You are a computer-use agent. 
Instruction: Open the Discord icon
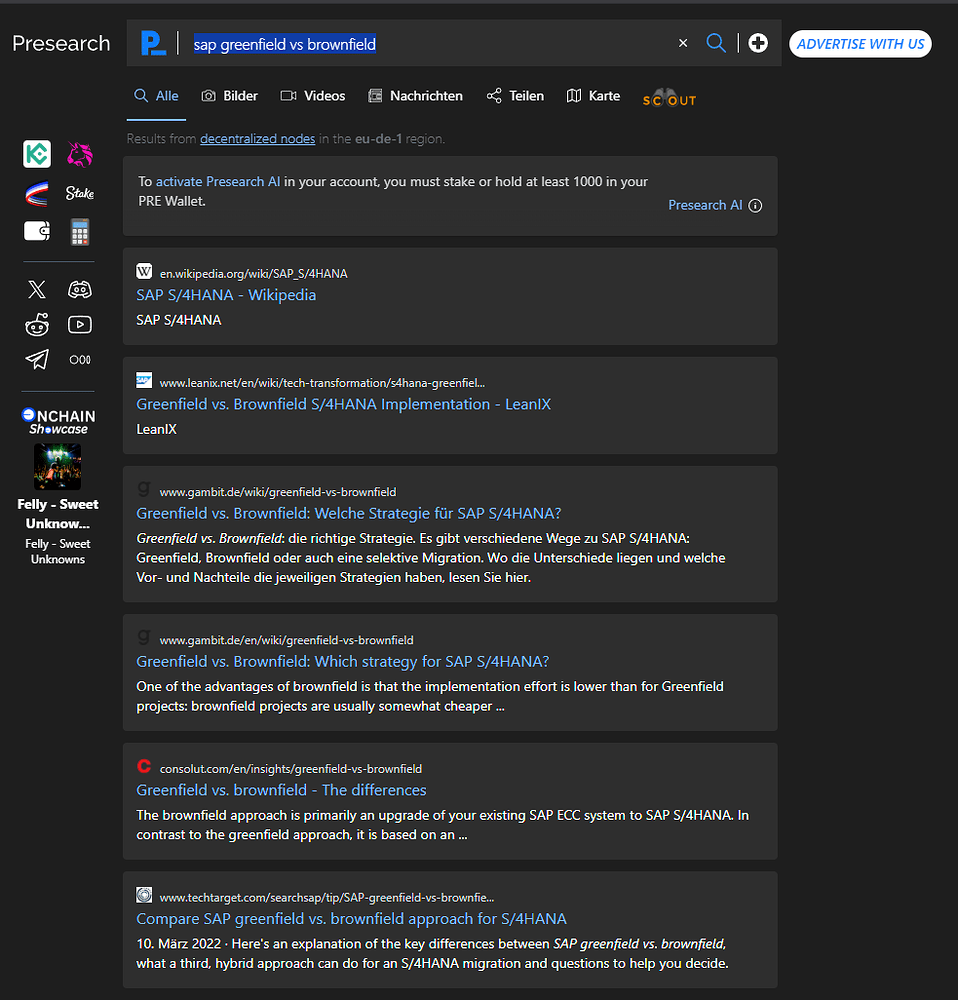click(x=80, y=289)
